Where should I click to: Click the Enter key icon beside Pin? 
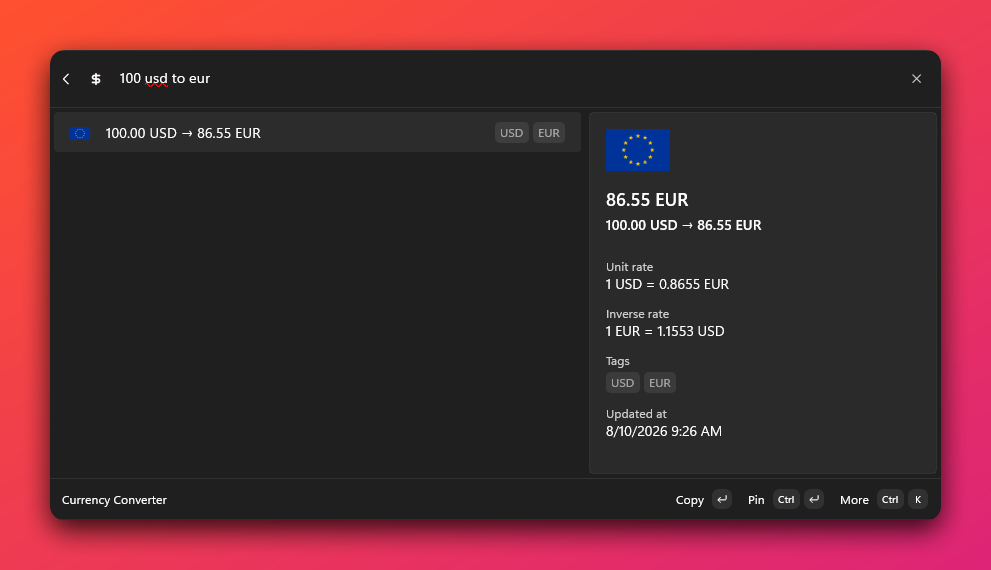pos(814,499)
